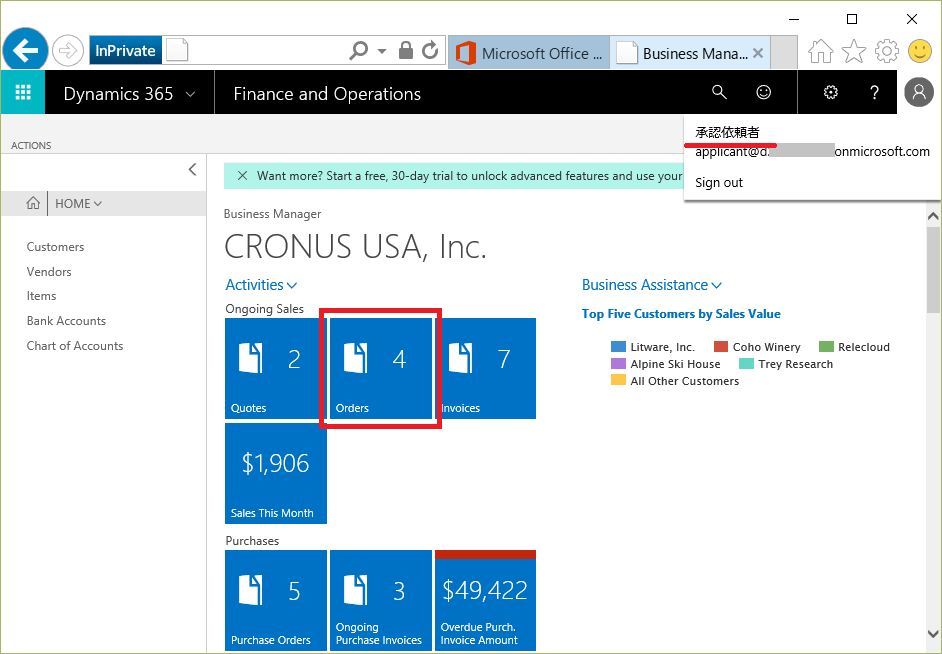Click the Relecloud green legend swatch
The image size is (942, 654).
[827, 347]
